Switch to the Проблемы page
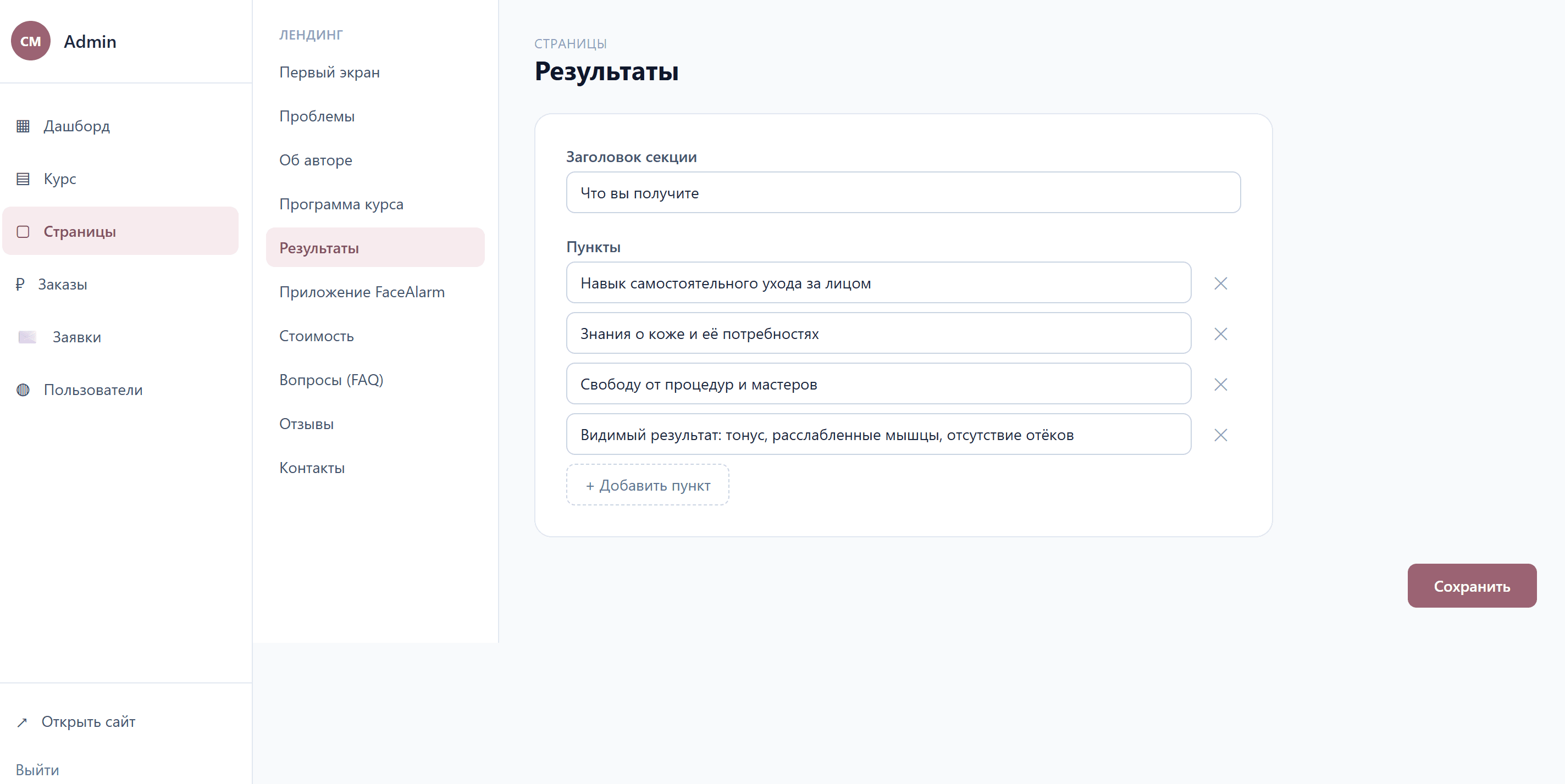The width and height of the screenshot is (1565, 784). click(375, 116)
